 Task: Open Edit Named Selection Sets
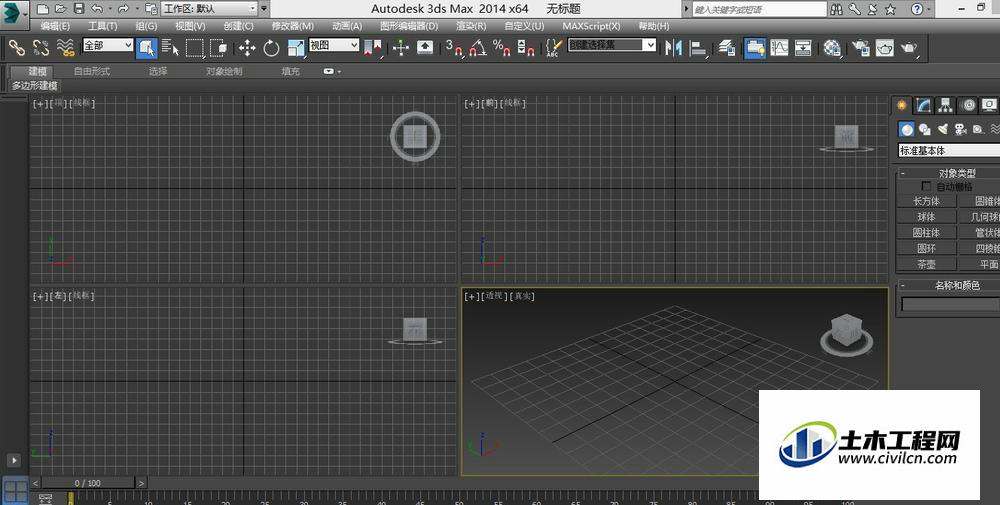(x=553, y=48)
